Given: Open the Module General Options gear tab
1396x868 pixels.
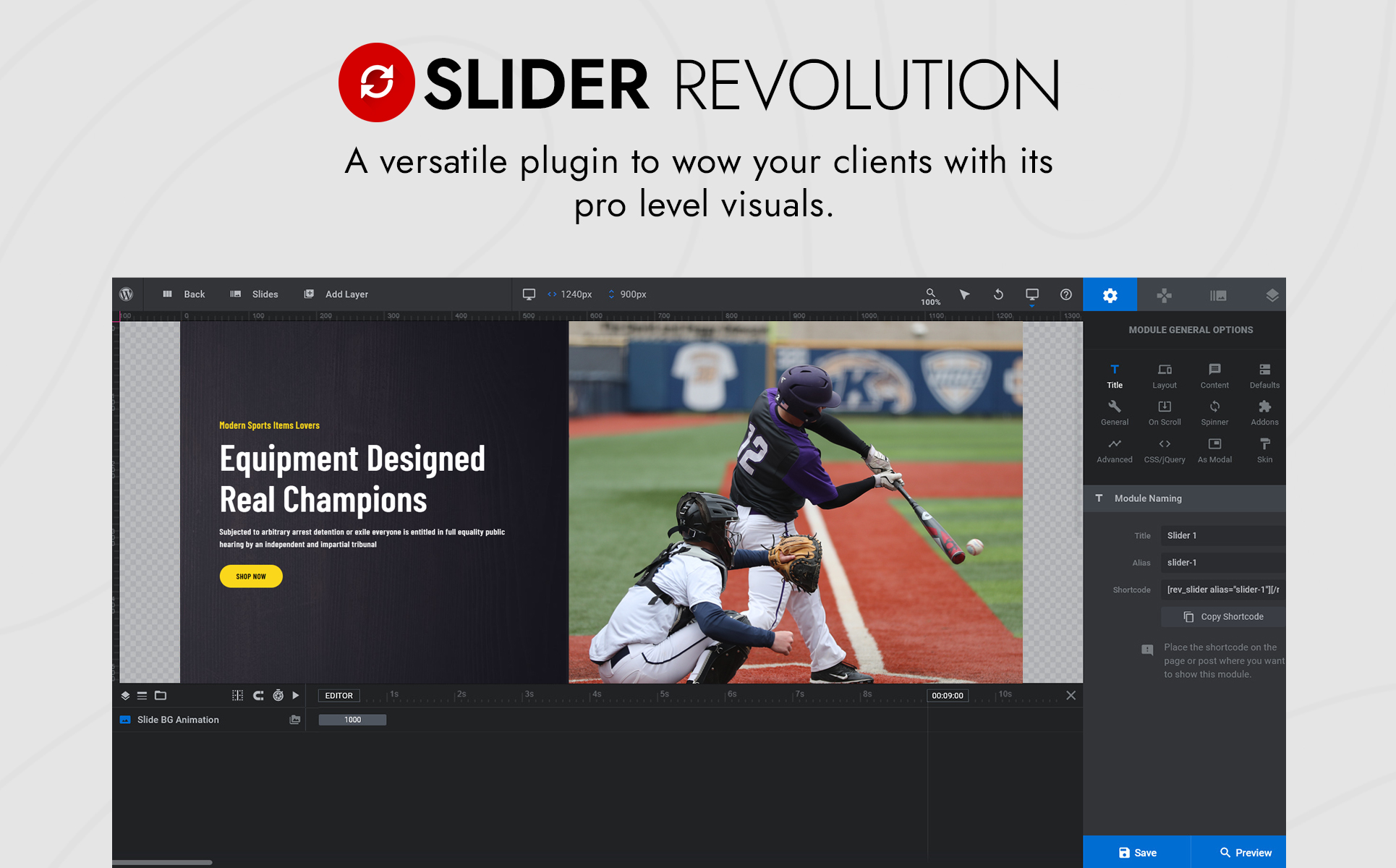Looking at the screenshot, I should tap(1110, 295).
